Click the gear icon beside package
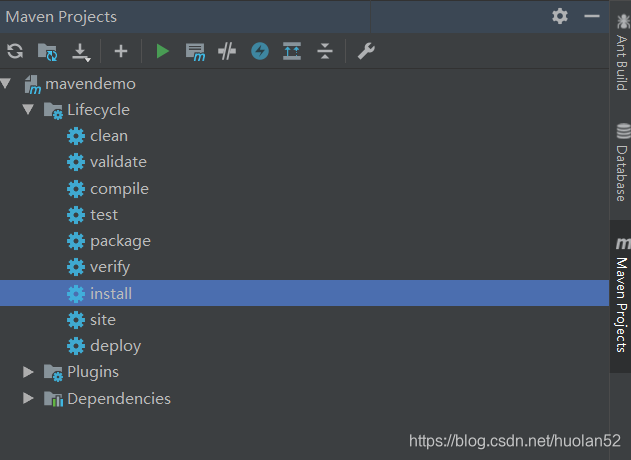The height and width of the screenshot is (460, 631). coord(76,241)
